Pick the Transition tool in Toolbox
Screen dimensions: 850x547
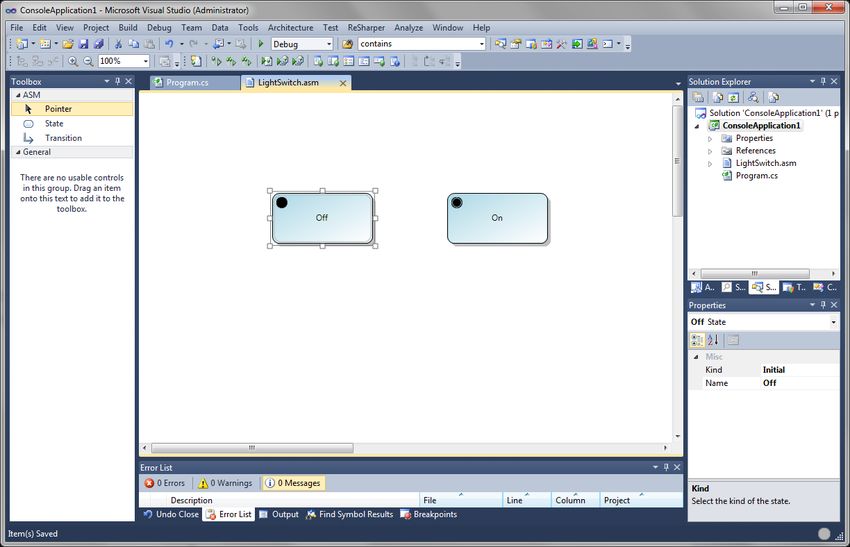point(72,138)
